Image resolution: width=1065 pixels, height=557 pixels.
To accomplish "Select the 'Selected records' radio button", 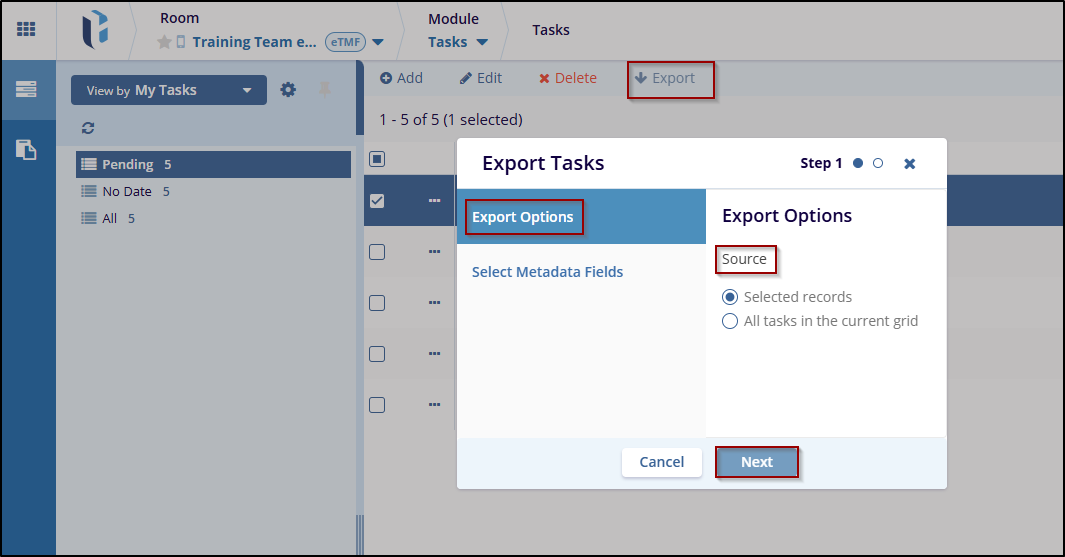I will 730,297.
